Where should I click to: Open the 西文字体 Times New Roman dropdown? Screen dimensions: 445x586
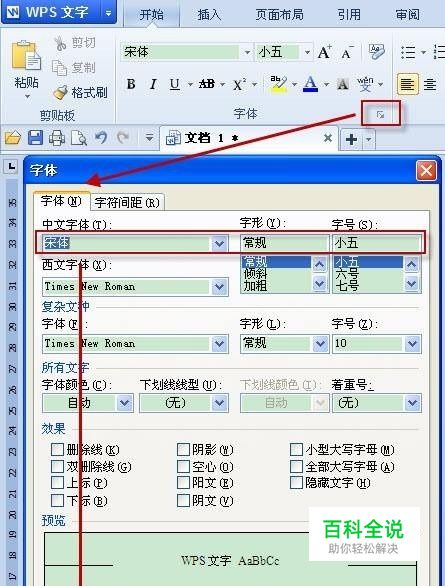click(x=219, y=287)
